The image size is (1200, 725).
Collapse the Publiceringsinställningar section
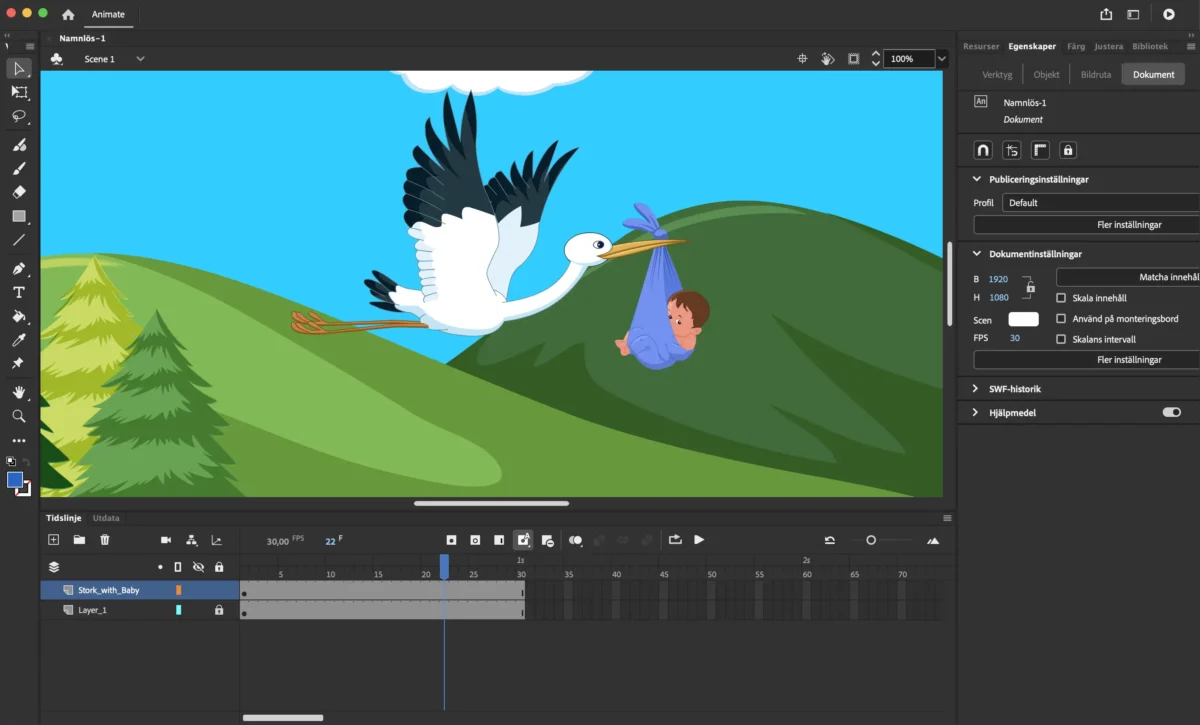(x=977, y=179)
